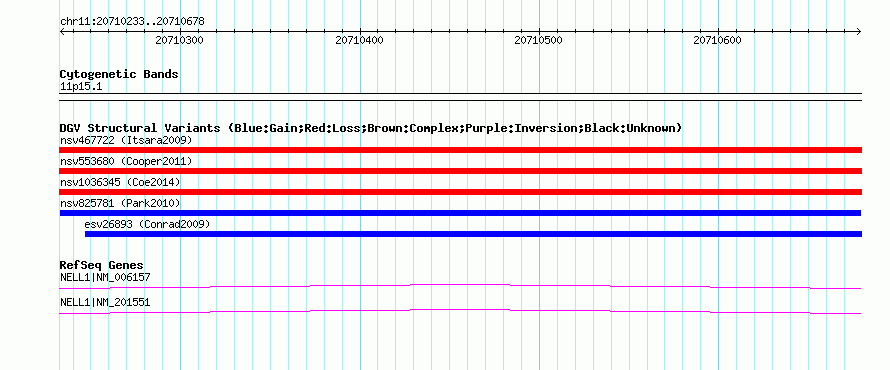890x370 pixels.
Task: Open the nsv553680 (Cooper2011) variant label
Action: point(126,162)
